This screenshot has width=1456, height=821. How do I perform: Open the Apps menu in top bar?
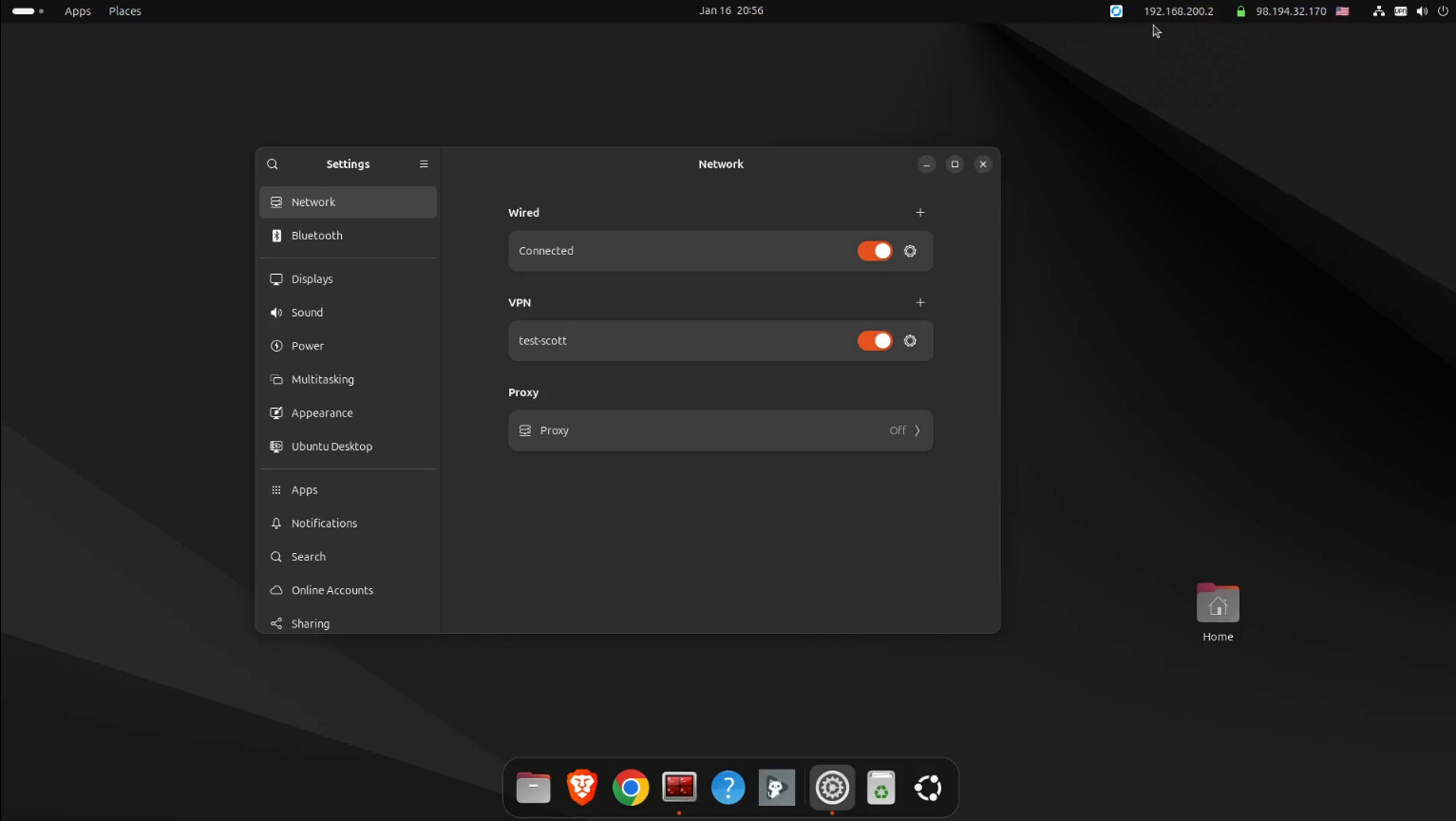[x=78, y=11]
